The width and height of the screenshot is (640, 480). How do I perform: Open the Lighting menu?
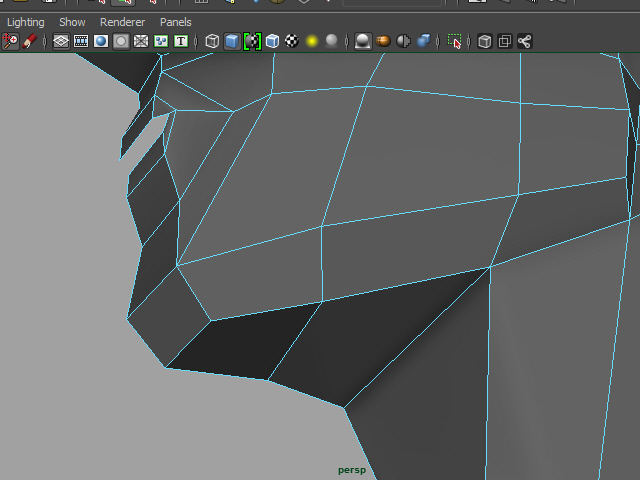25,22
